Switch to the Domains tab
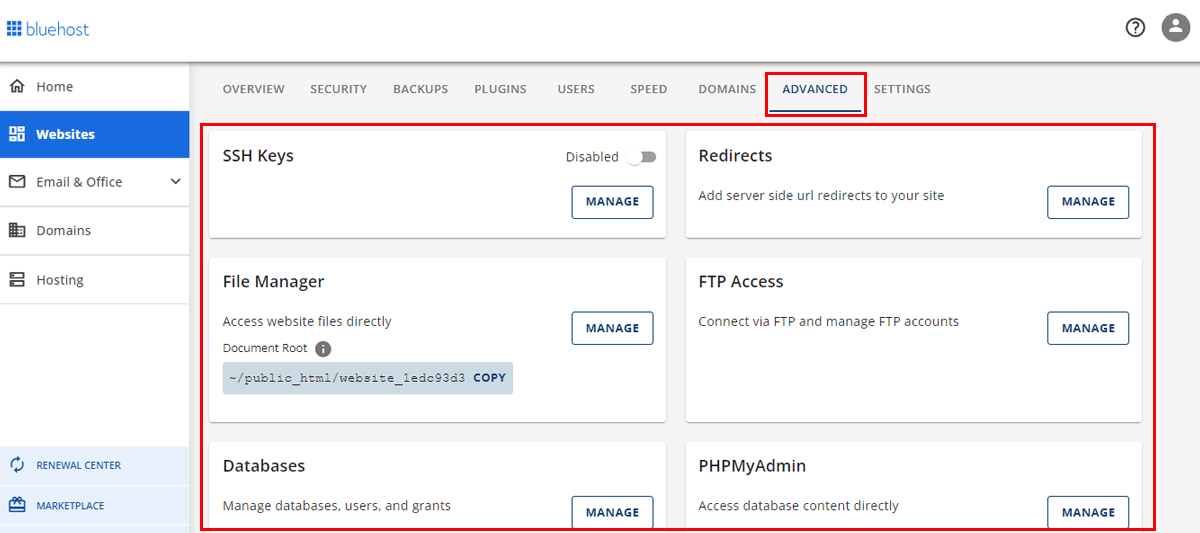 (727, 89)
